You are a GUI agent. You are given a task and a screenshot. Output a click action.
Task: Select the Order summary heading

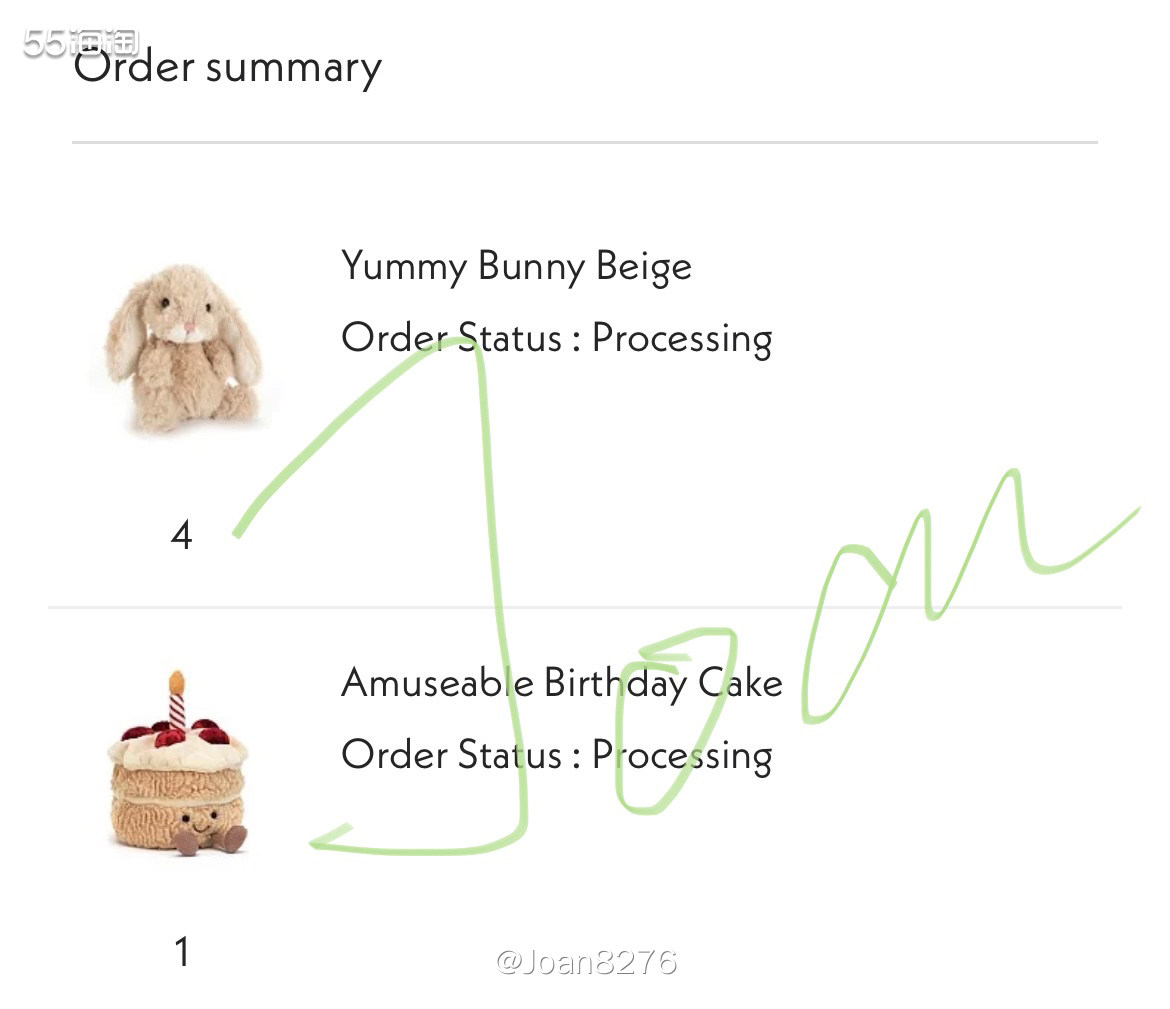228,67
